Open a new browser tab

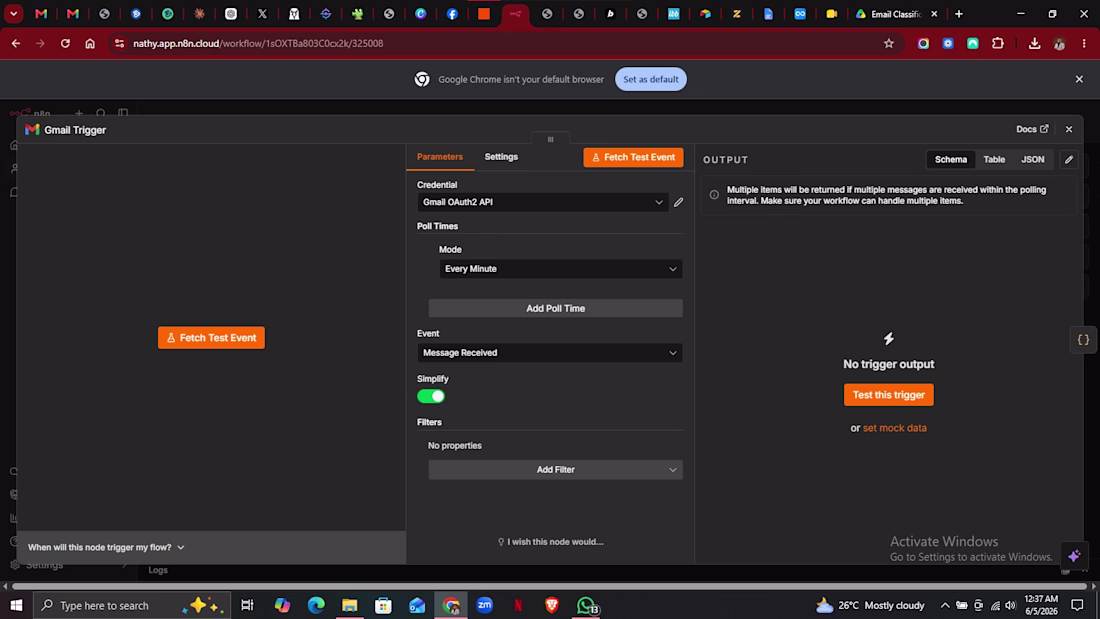click(x=959, y=14)
